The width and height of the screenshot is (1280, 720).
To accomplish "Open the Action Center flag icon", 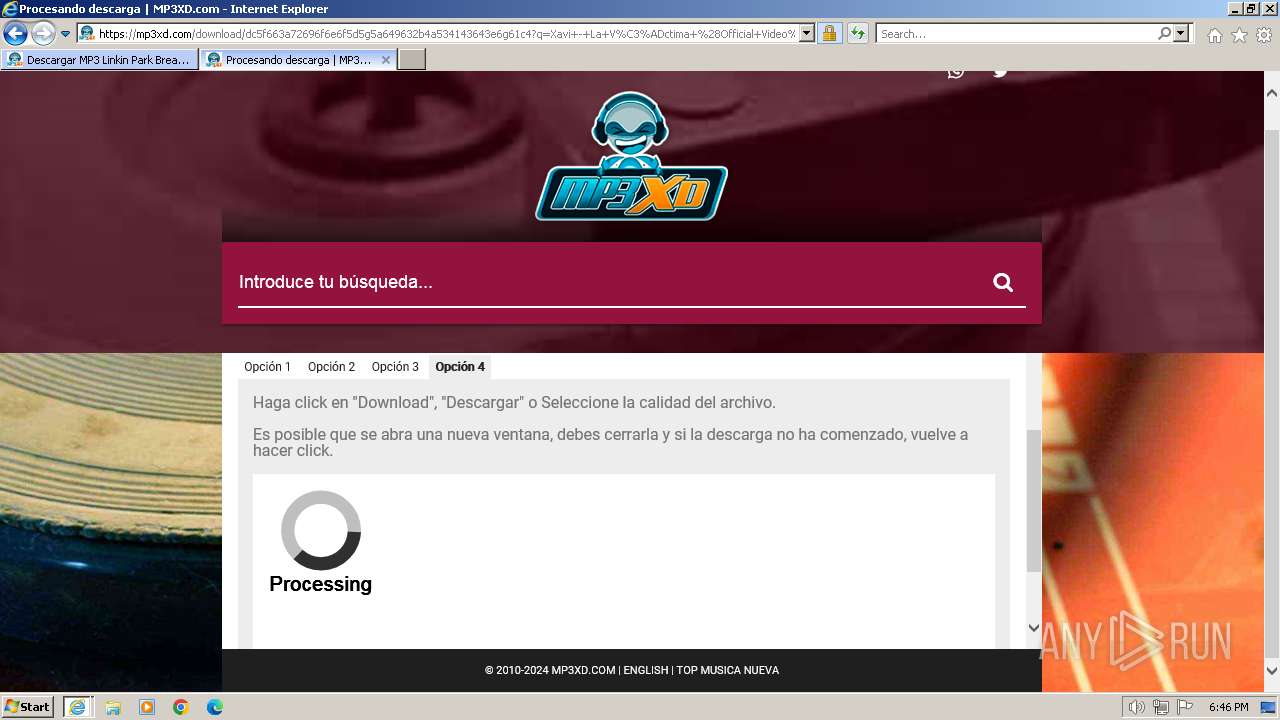I will coord(1185,707).
